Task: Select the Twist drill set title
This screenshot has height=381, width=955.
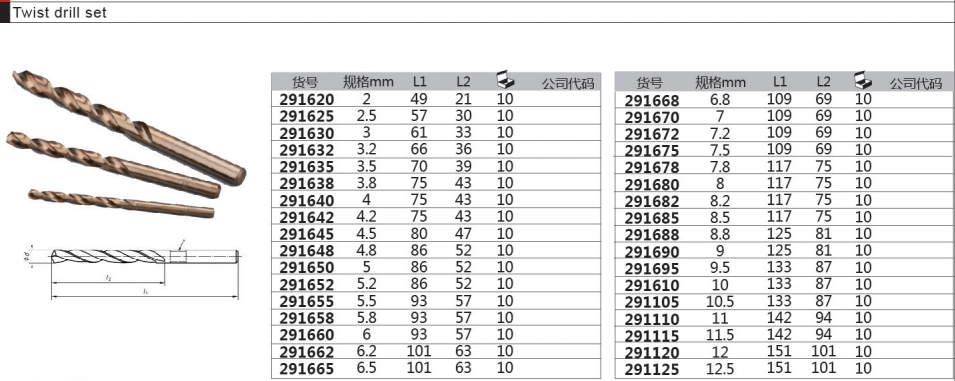Action: click(60, 13)
